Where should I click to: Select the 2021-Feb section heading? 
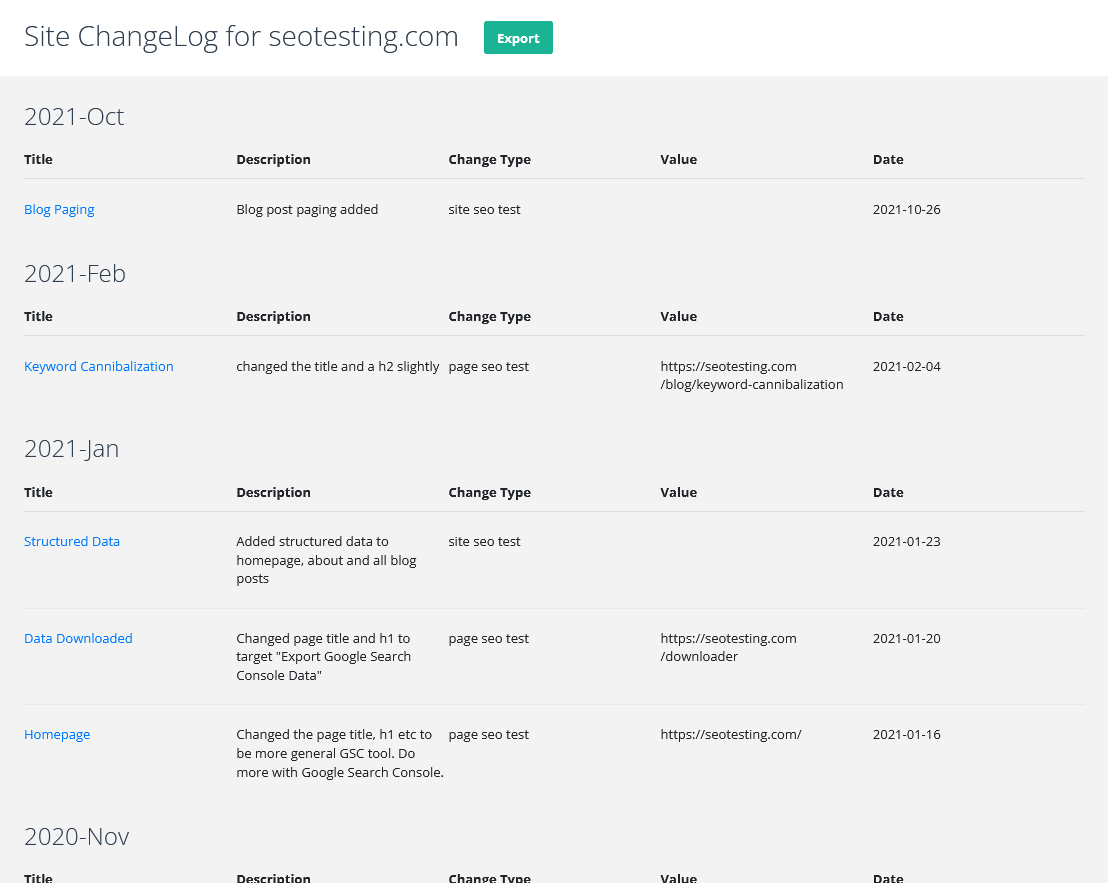tap(75, 273)
